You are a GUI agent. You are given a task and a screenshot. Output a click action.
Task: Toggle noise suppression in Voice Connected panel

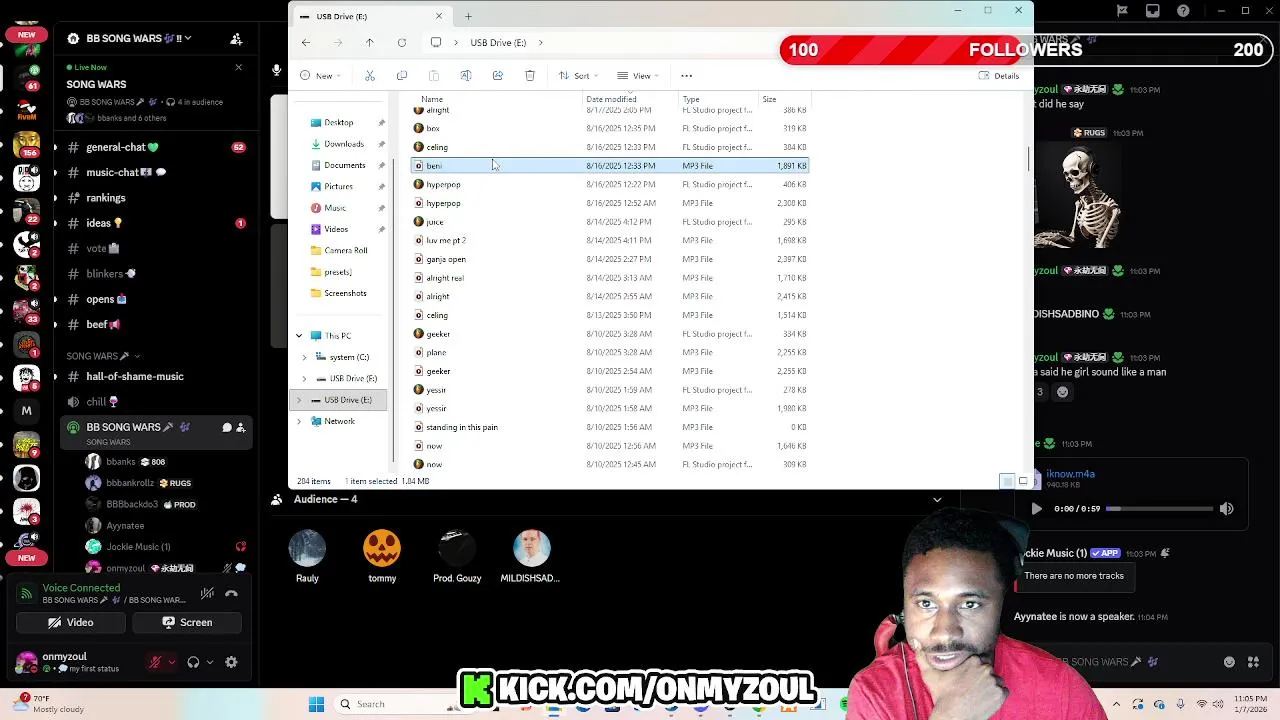(x=207, y=593)
